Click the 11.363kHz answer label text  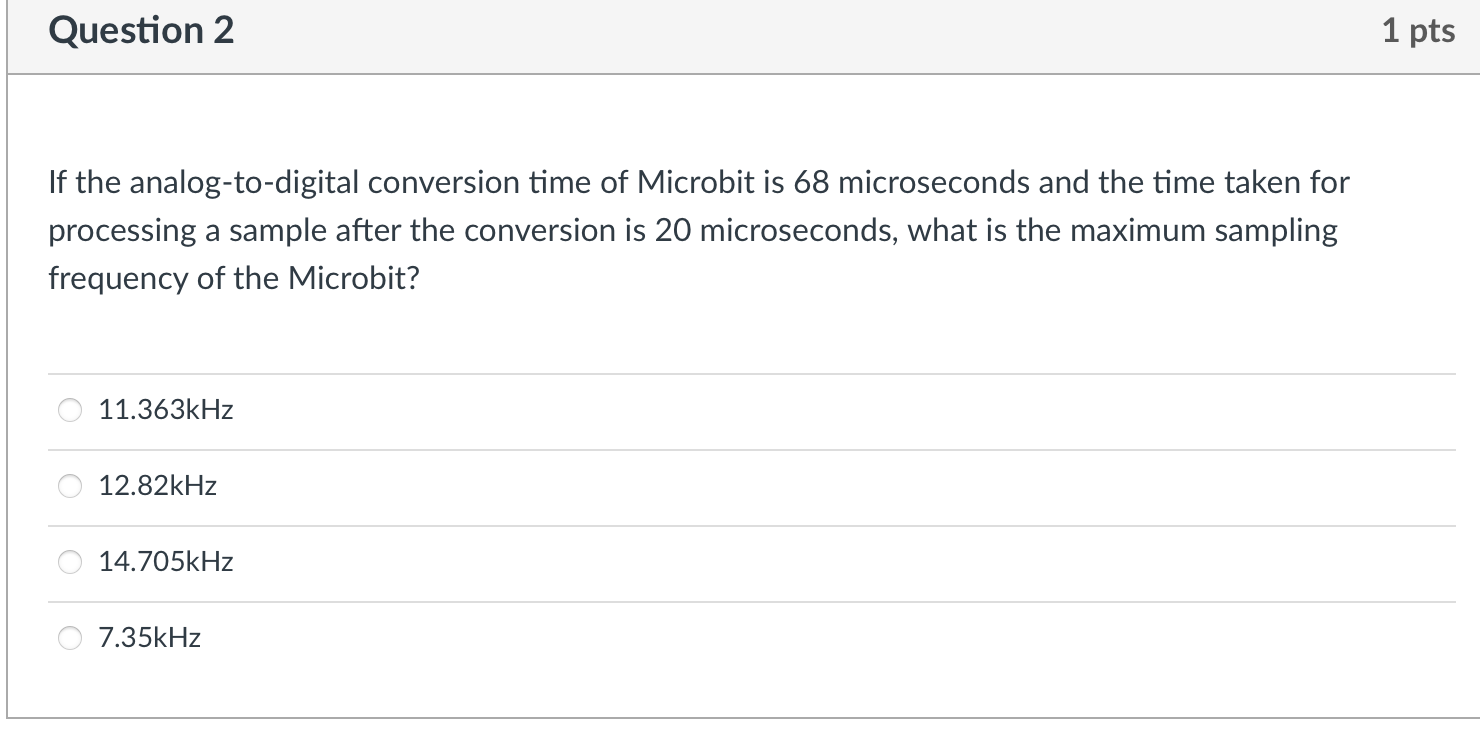coord(166,410)
